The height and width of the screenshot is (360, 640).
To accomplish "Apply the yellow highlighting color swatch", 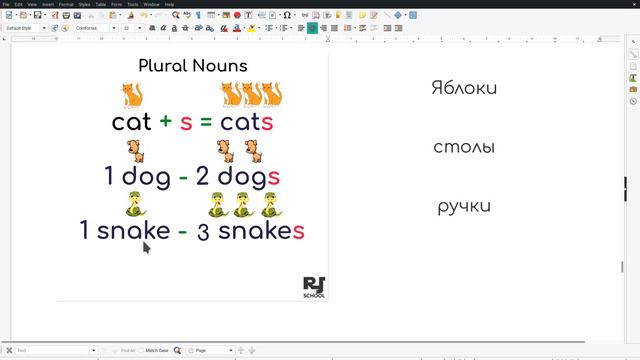I will pos(252,28).
